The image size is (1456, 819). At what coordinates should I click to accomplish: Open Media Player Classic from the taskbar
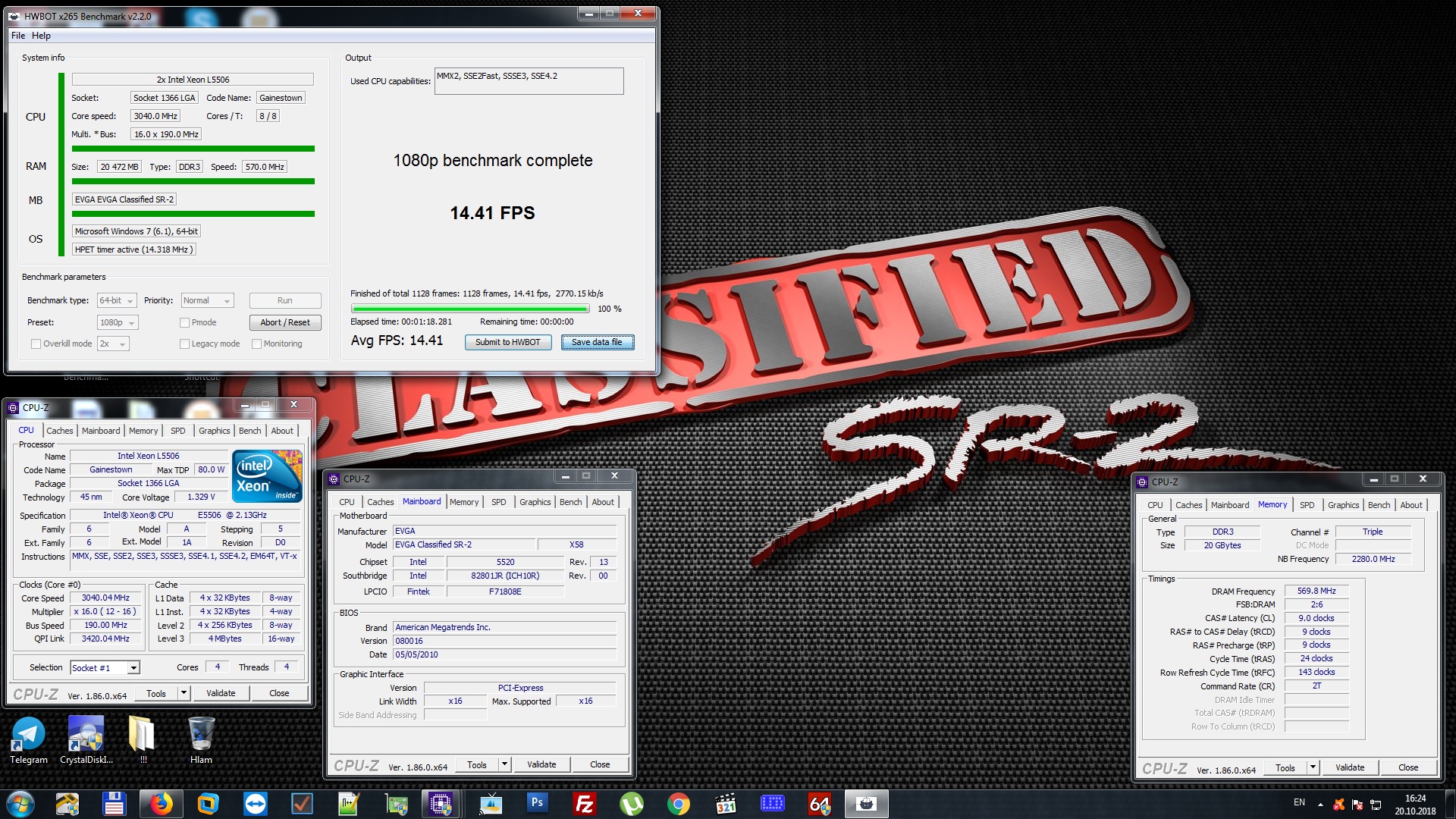725,803
